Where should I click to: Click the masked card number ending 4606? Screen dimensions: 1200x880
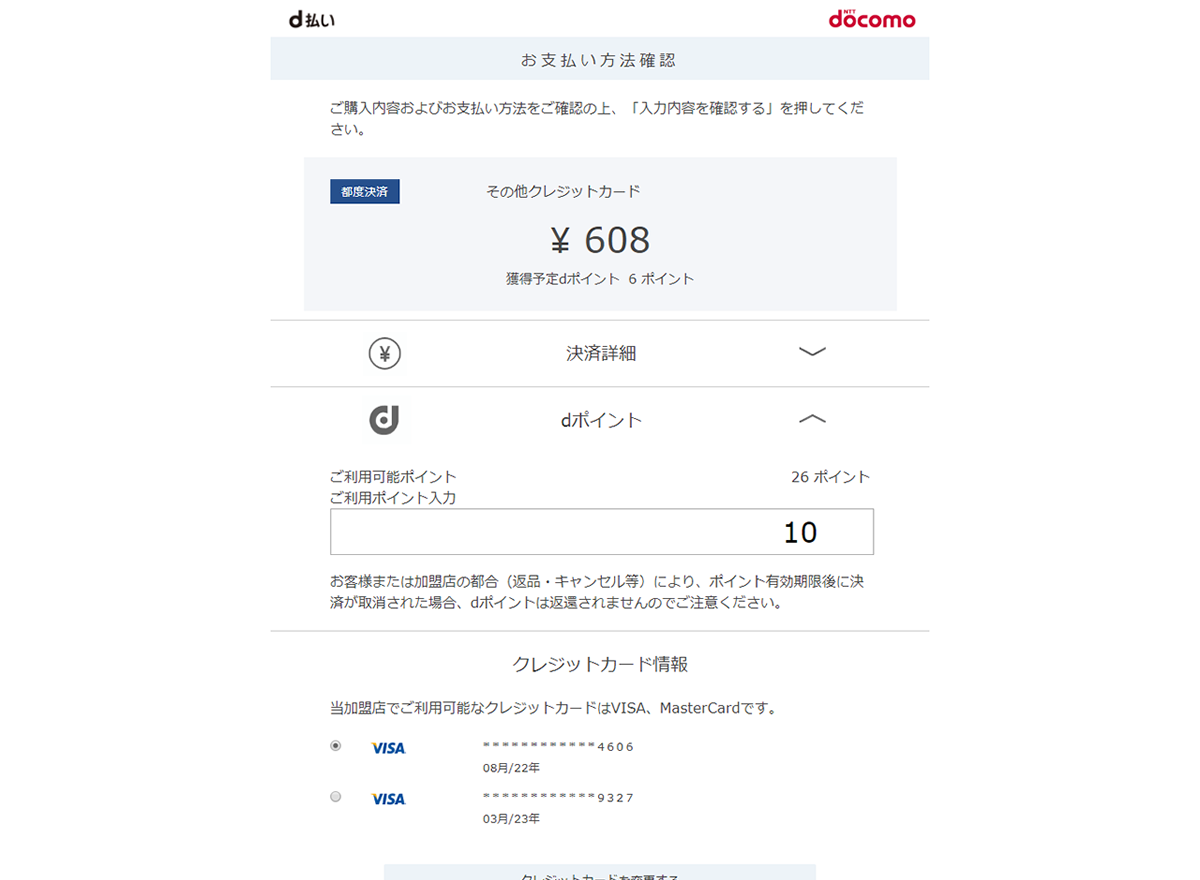pos(559,746)
